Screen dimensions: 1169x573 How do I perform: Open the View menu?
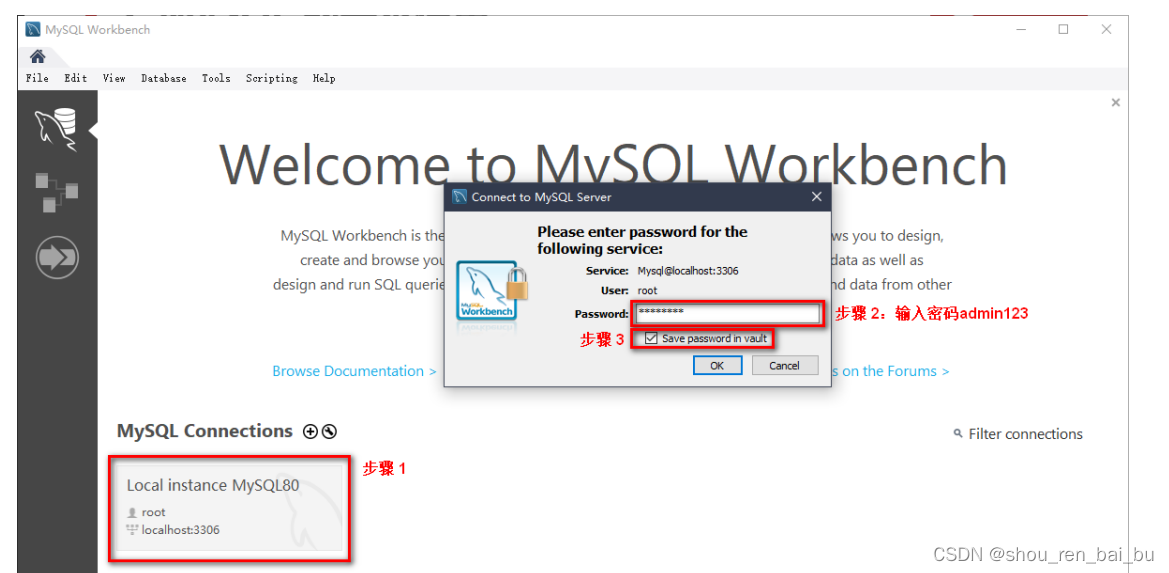114,78
